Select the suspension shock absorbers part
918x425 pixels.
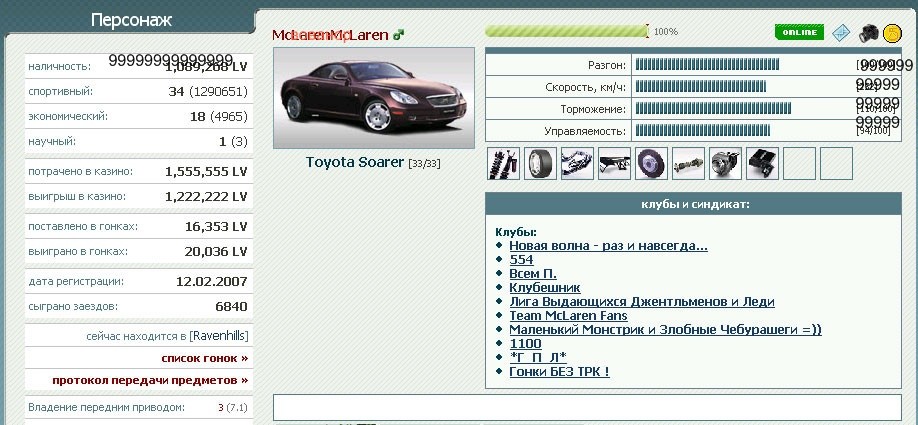click(x=503, y=163)
